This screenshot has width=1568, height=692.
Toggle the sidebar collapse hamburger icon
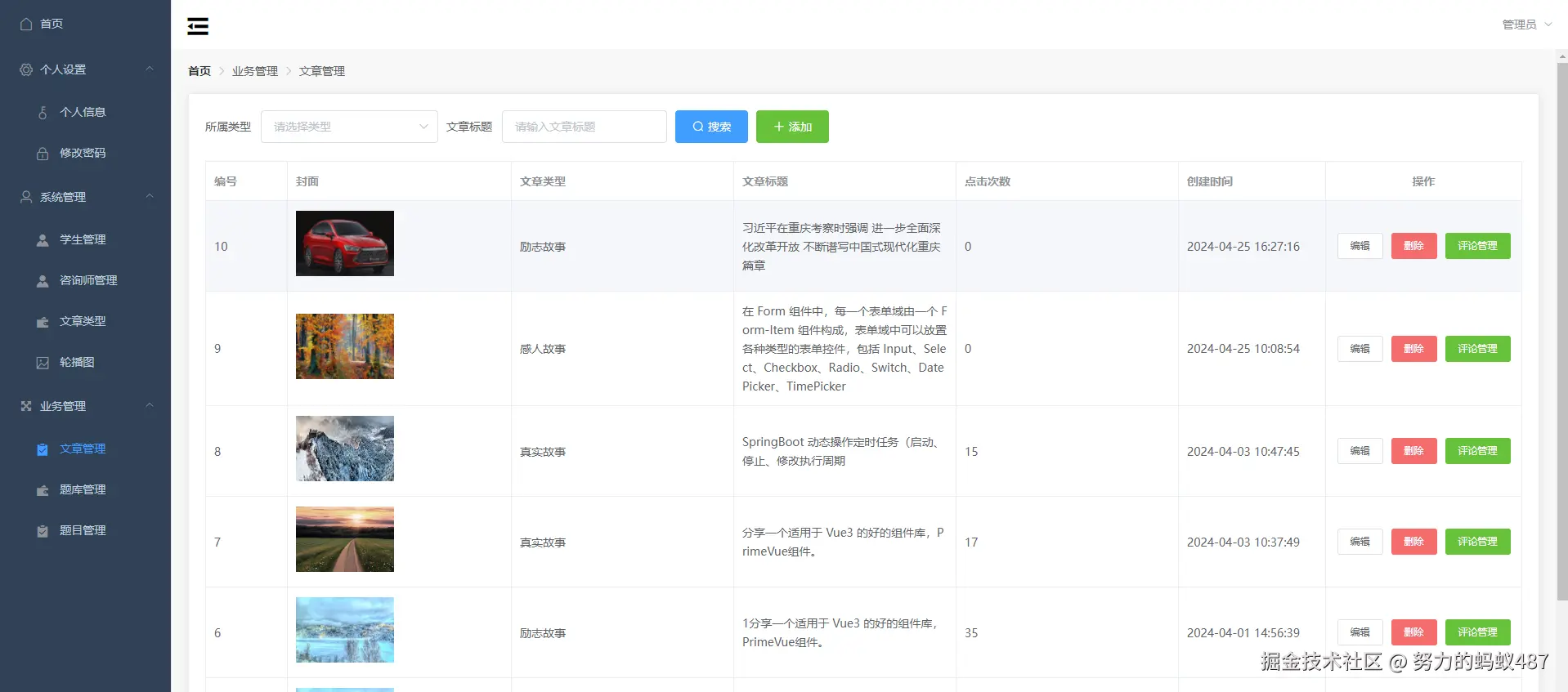tap(197, 26)
